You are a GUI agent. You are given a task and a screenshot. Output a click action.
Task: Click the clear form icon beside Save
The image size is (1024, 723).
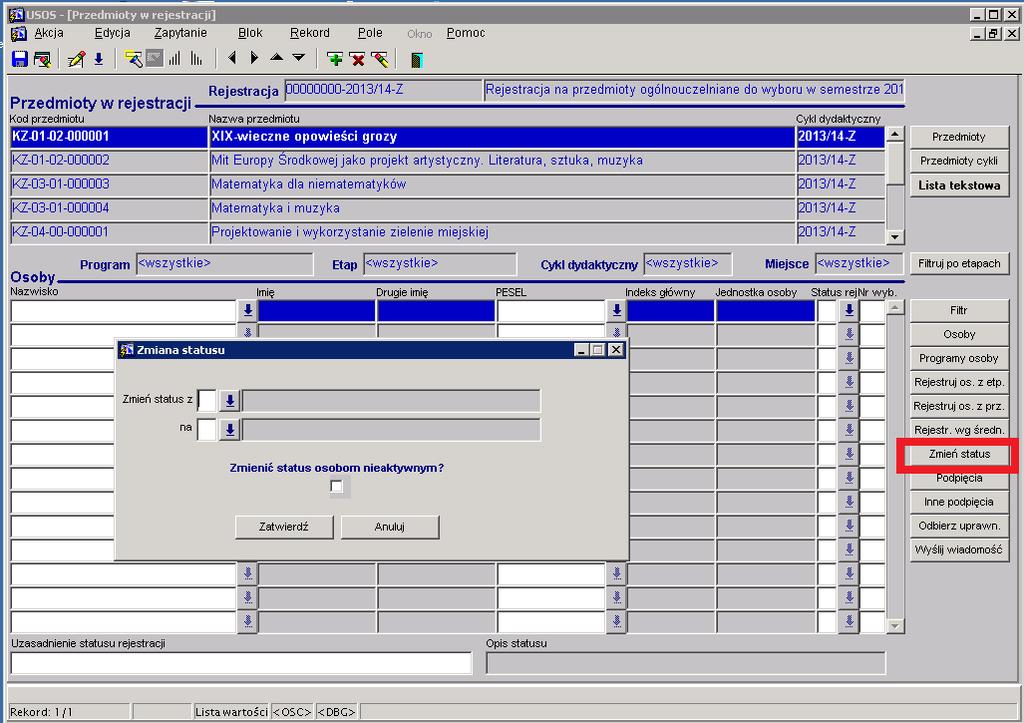tap(42, 59)
